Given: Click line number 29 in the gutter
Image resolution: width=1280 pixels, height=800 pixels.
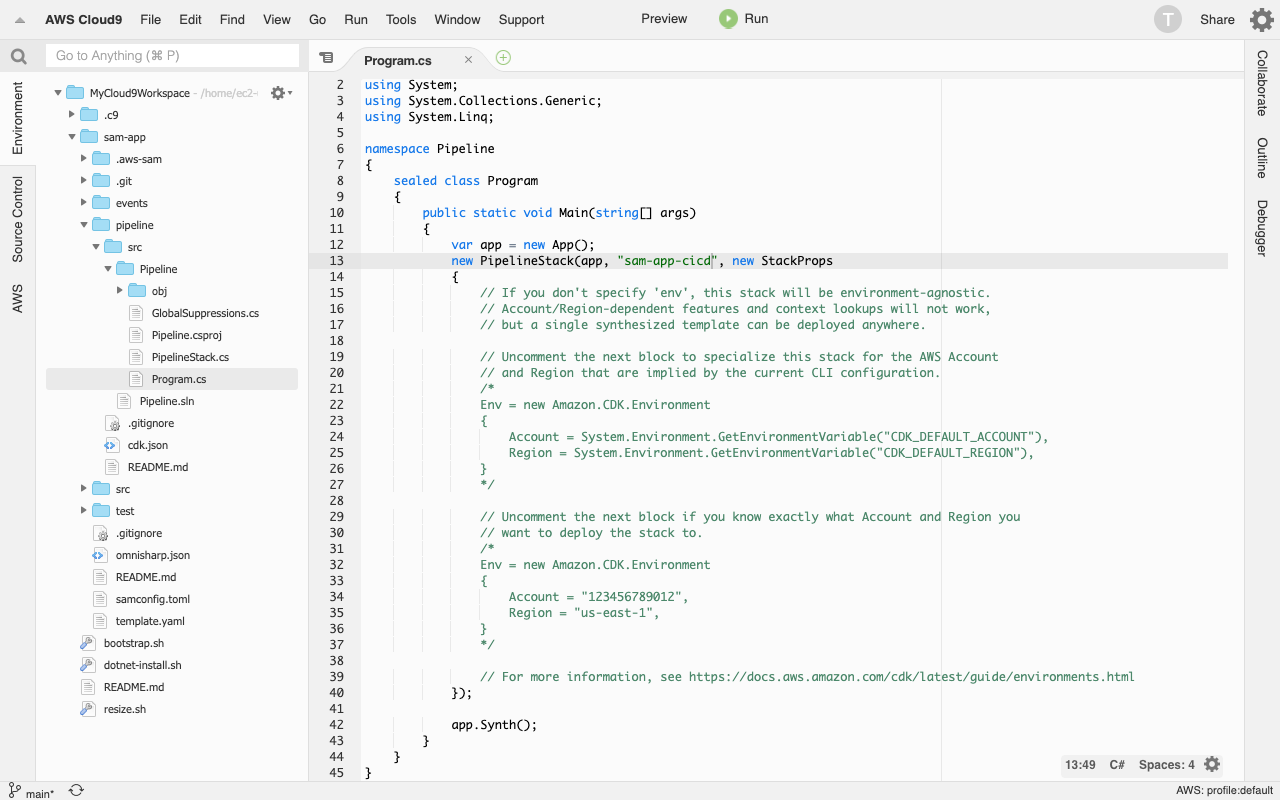Looking at the screenshot, I should click(x=337, y=517).
